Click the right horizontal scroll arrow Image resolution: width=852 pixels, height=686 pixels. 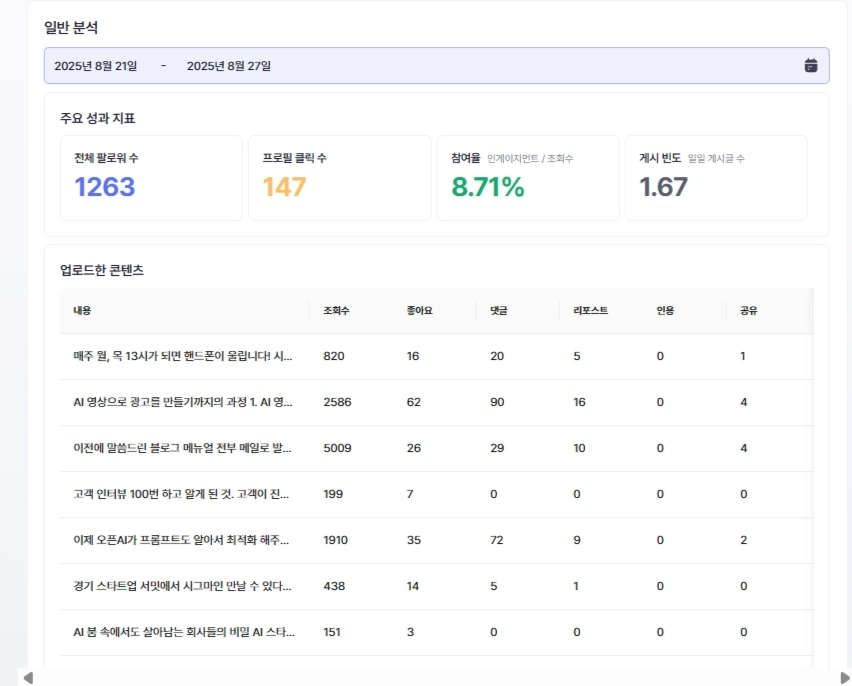[x=845, y=678]
